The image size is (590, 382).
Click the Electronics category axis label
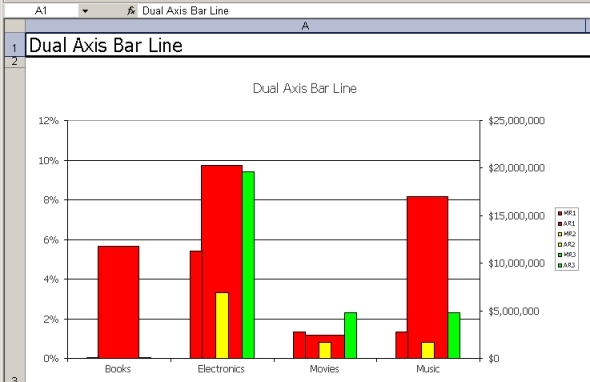221,369
